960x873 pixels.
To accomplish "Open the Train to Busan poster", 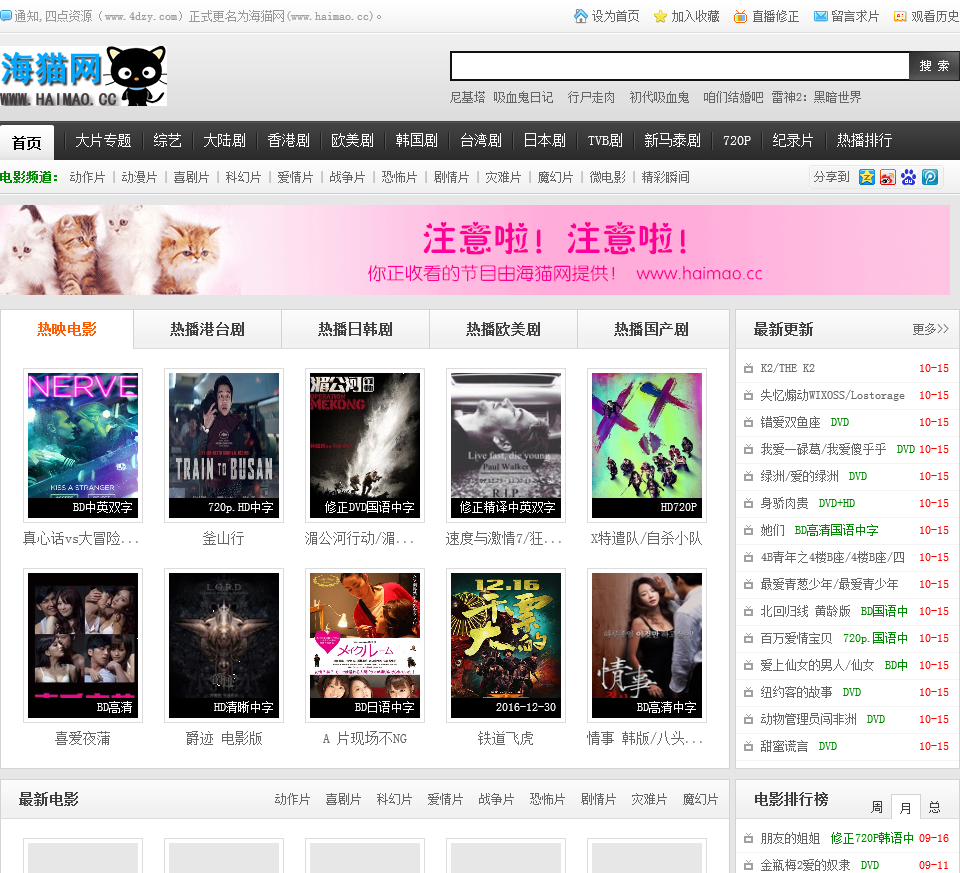I will [x=223, y=445].
